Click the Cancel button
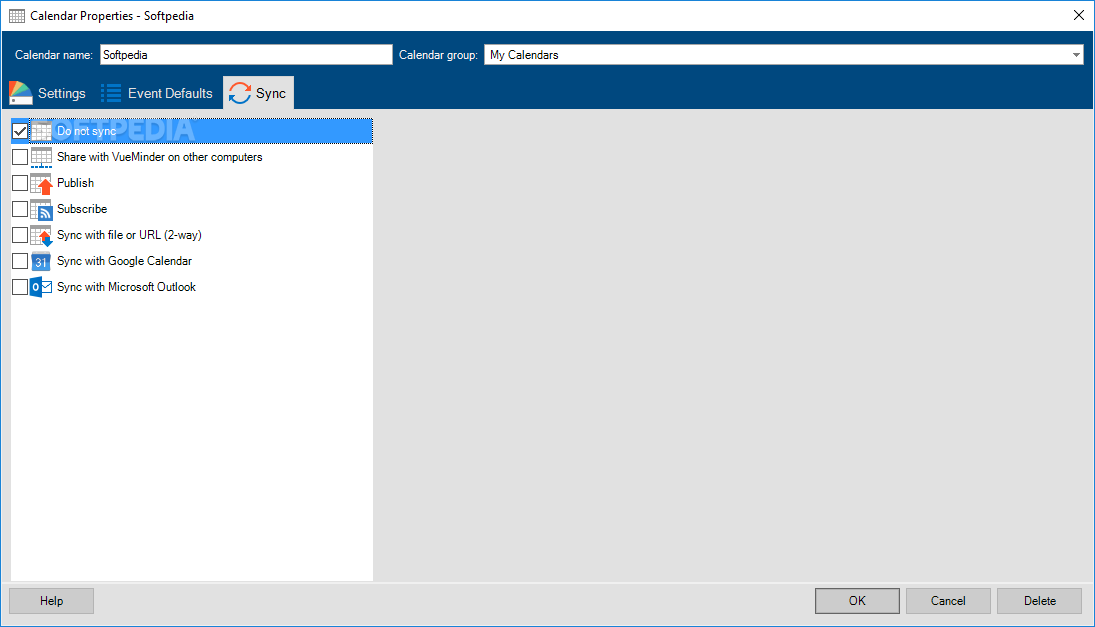The width and height of the screenshot is (1095, 627). click(x=948, y=600)
